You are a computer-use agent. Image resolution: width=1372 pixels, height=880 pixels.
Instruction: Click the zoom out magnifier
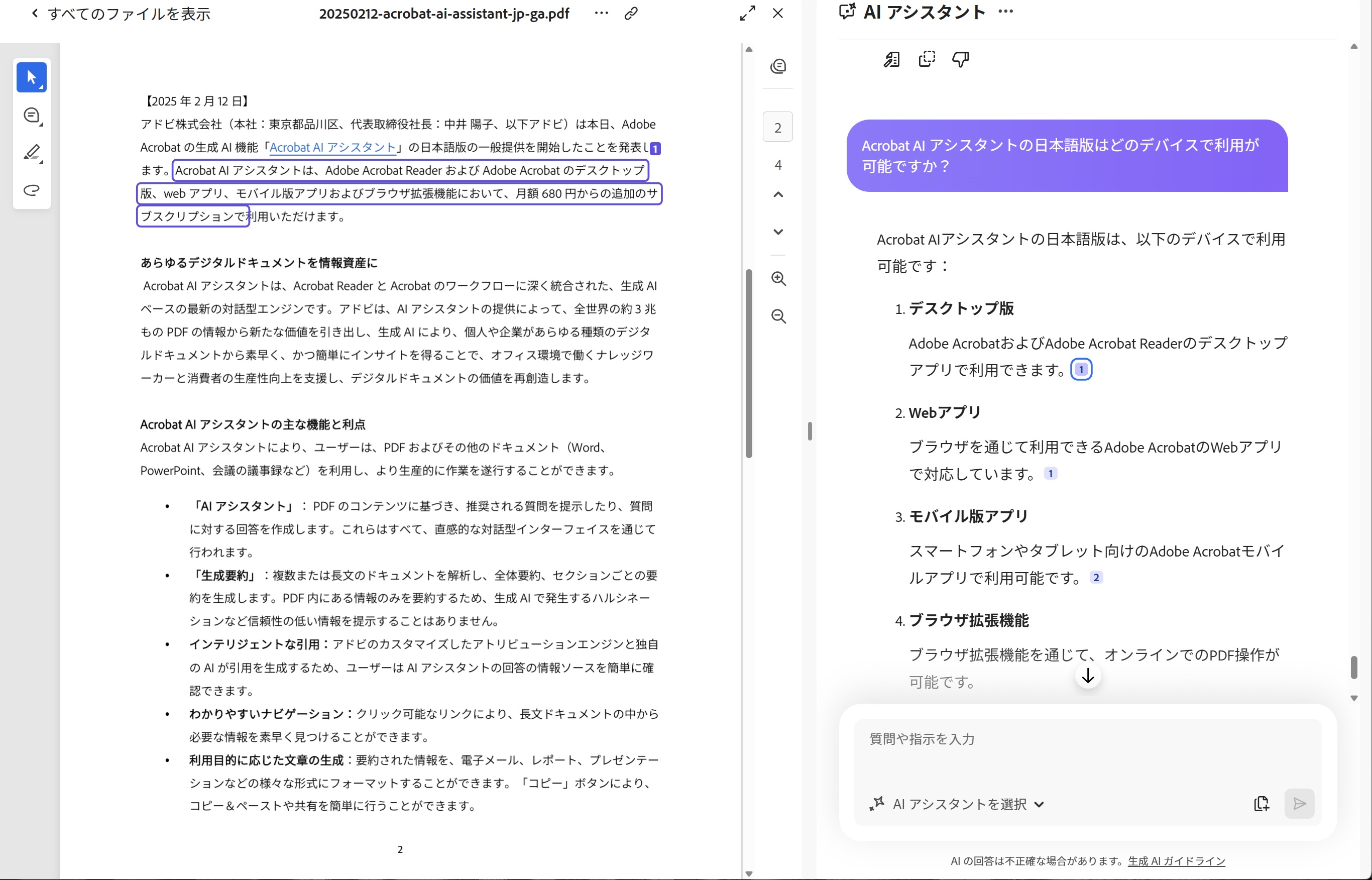click(x=778, y=316)
